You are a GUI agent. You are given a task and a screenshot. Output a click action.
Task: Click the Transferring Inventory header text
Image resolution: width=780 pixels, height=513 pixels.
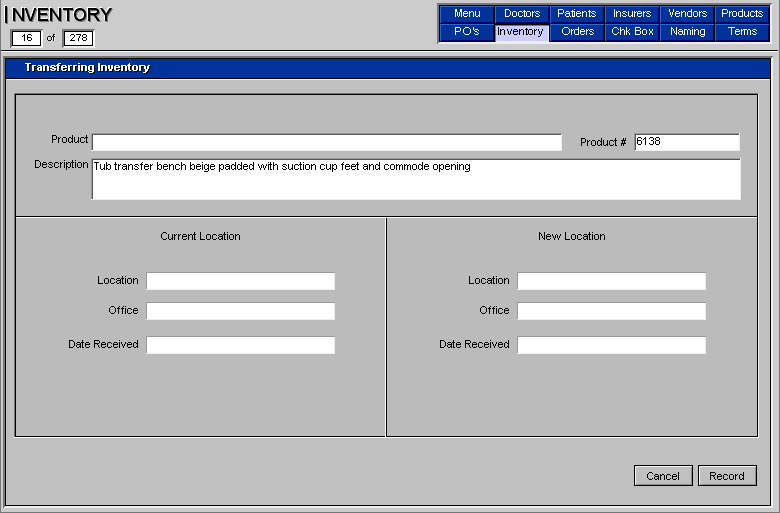87,67
